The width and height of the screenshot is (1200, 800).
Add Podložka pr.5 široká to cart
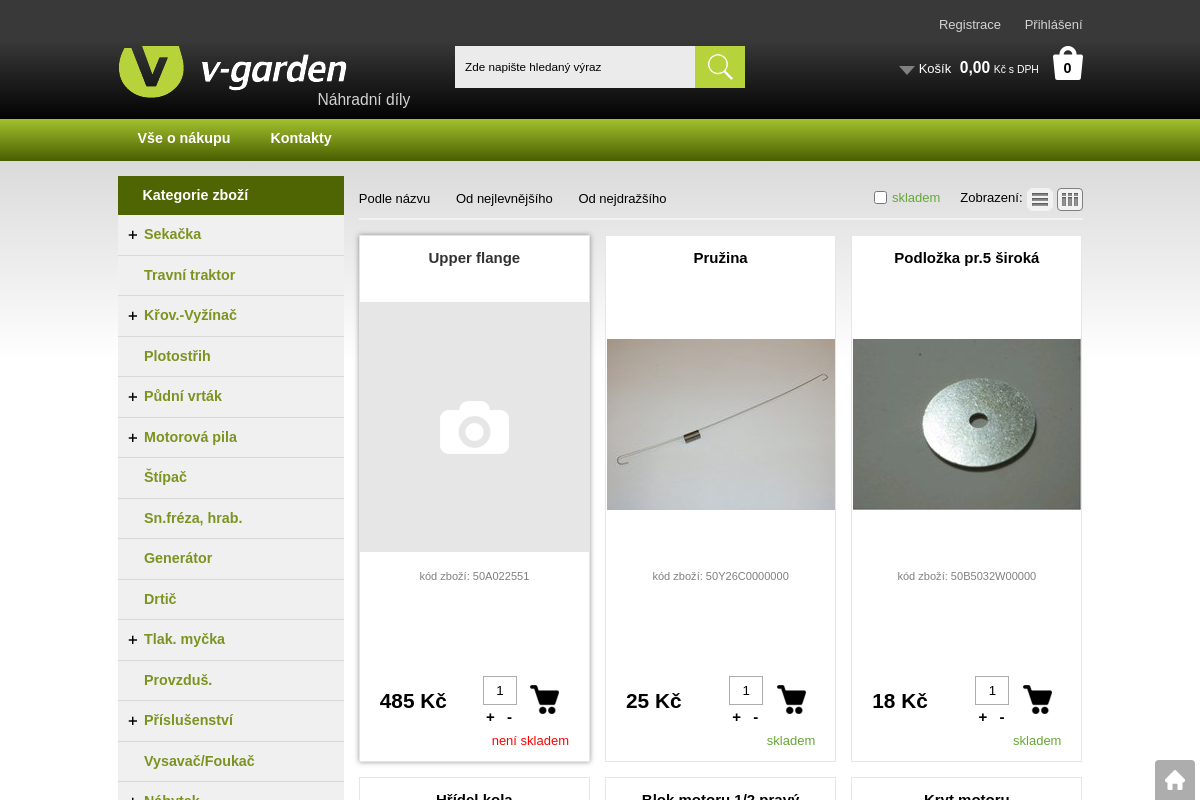coord(1037,699)
